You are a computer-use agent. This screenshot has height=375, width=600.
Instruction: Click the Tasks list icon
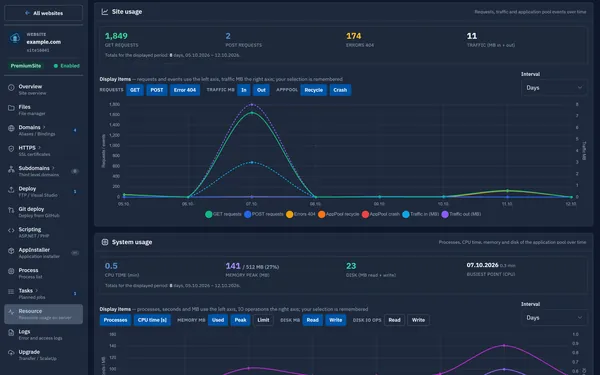coord(11,292)
